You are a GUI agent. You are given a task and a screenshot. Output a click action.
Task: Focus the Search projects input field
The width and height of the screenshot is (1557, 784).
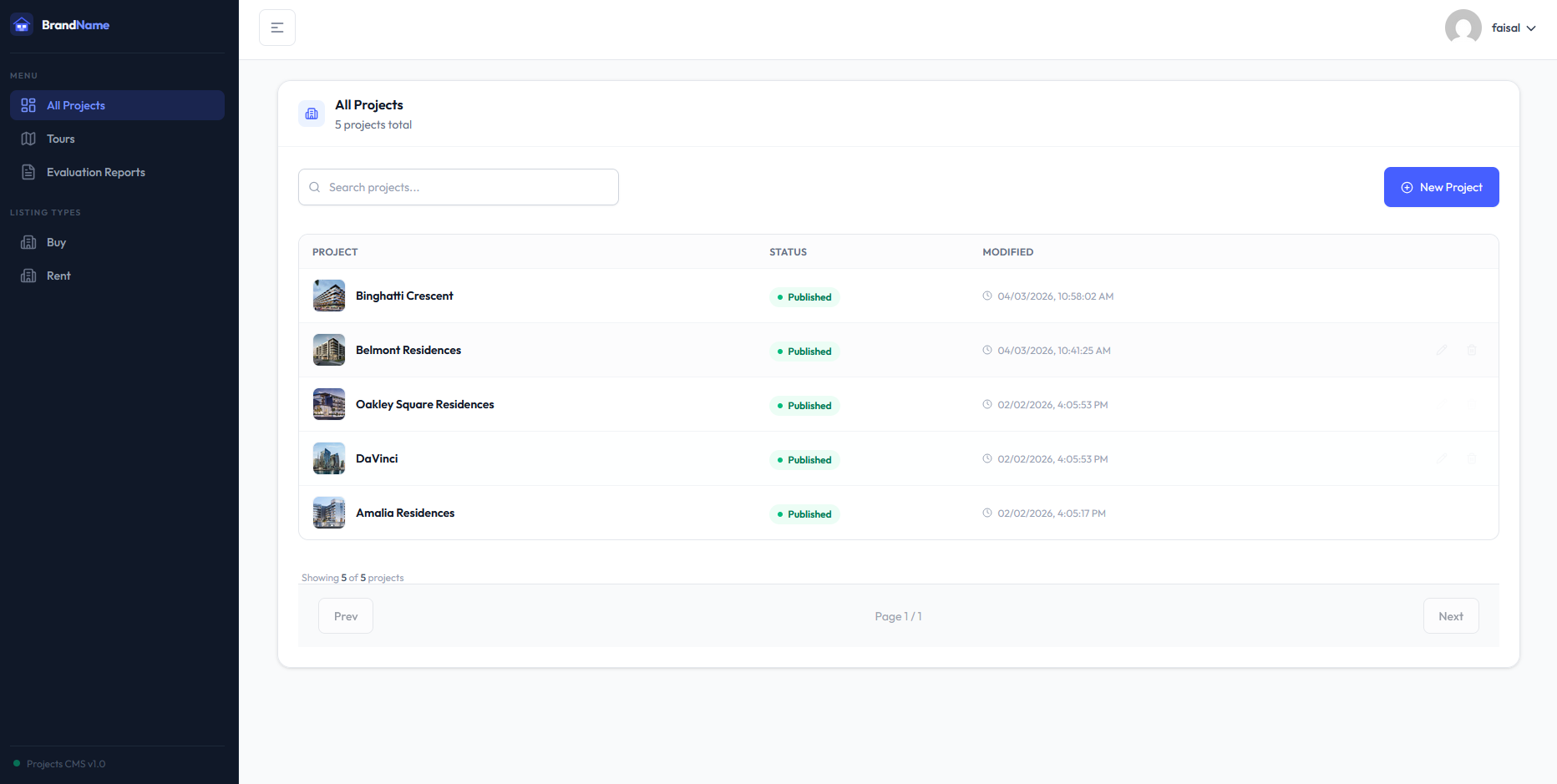[x=468, y=187]
